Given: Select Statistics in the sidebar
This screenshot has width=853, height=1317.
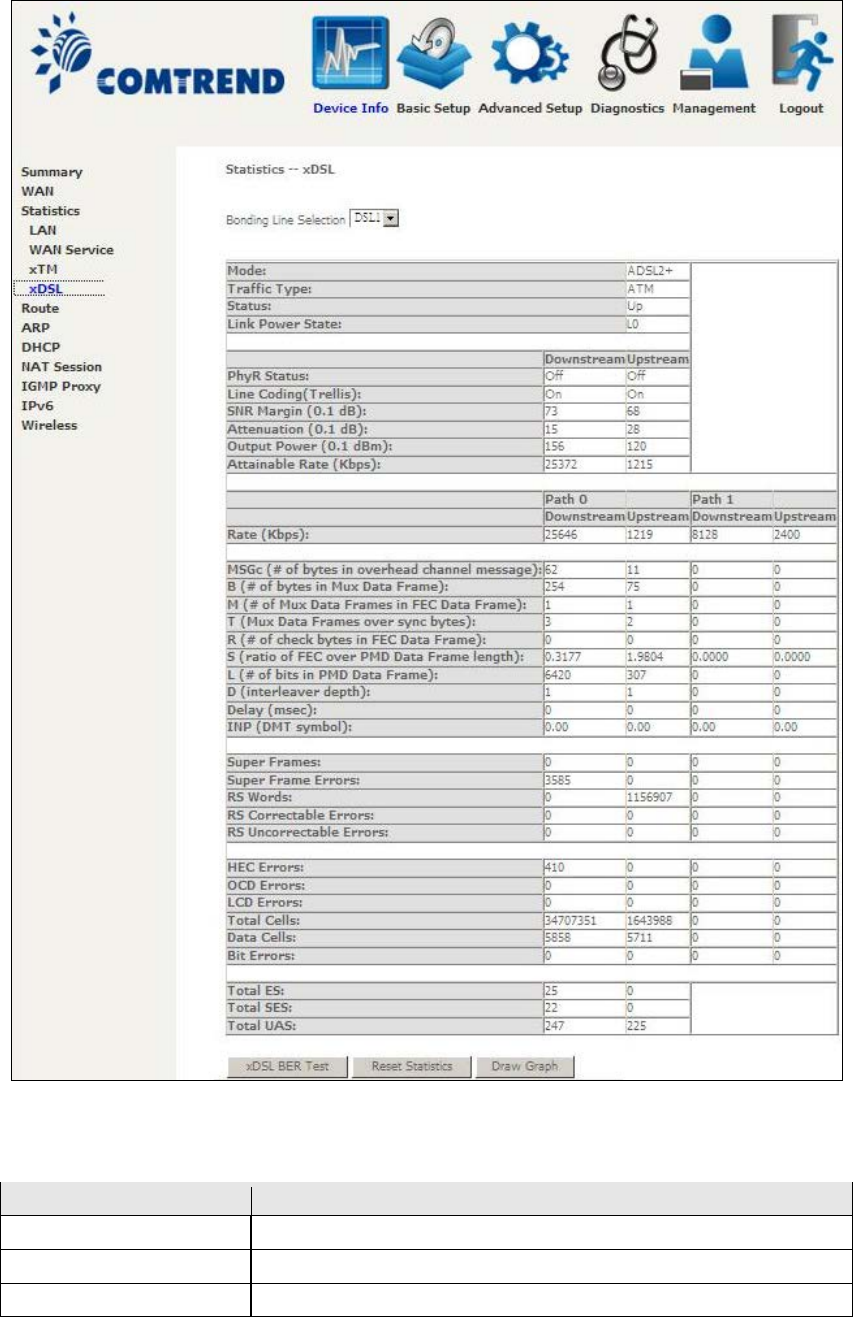Looking at the screenshot, I should [51, 211].
